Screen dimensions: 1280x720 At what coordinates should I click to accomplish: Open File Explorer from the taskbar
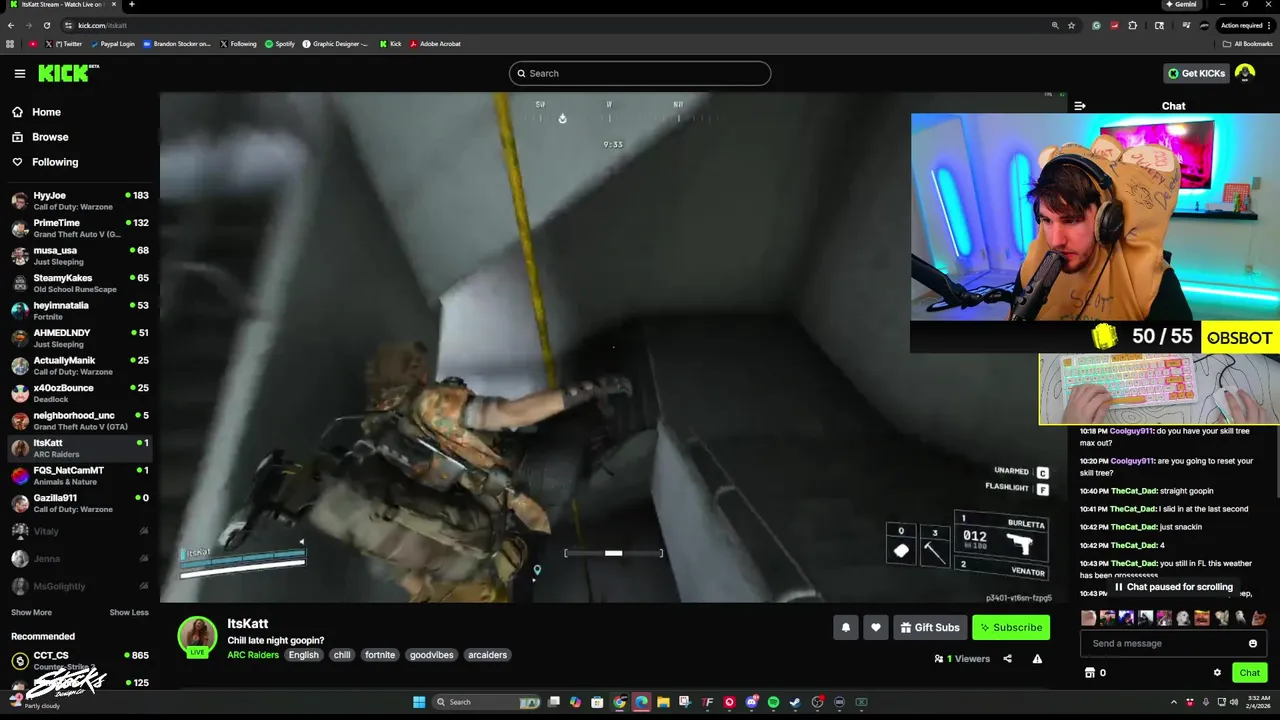(663, 702)
